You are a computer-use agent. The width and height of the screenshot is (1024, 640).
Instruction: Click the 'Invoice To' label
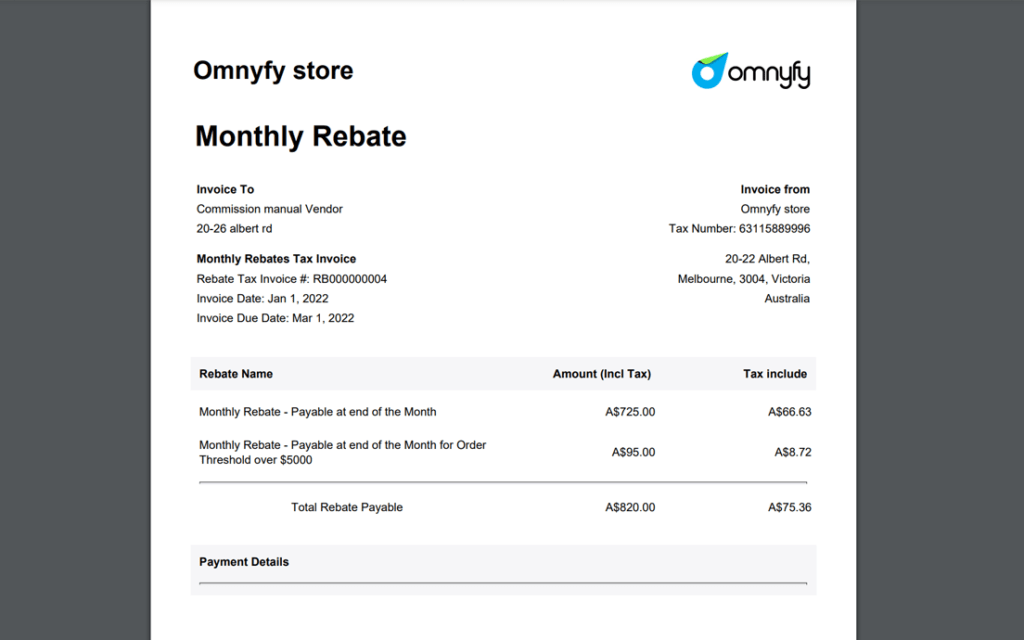(225, 189)
